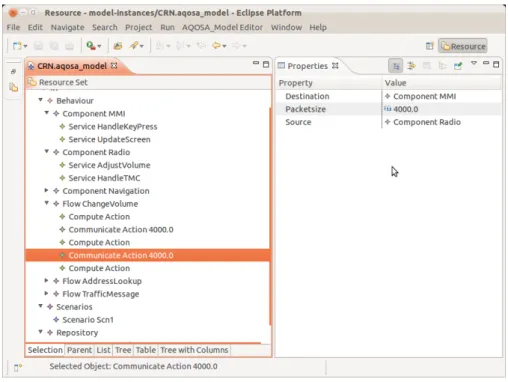This screenshot has width=508, height=382.
Task: Click the Print toolbar icon
Action: [69, 46]
